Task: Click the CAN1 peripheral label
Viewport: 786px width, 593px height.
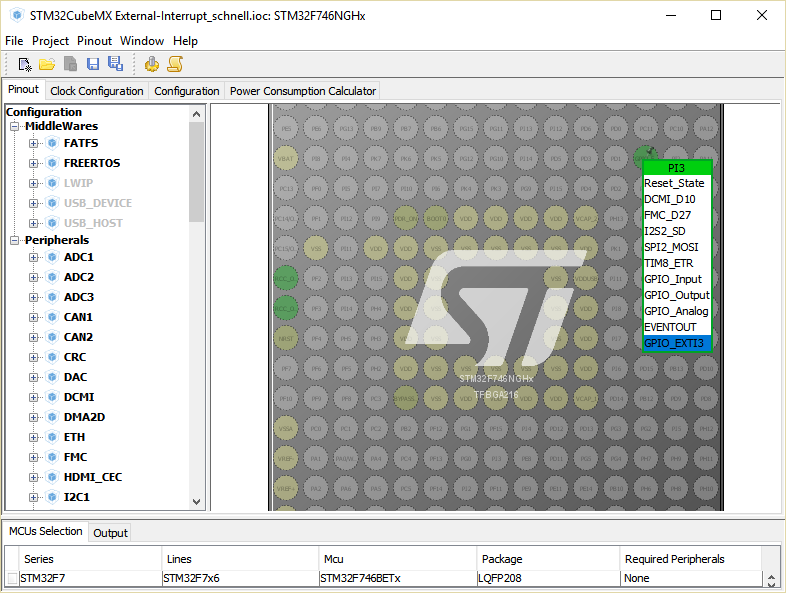Action: click(78, 317)
